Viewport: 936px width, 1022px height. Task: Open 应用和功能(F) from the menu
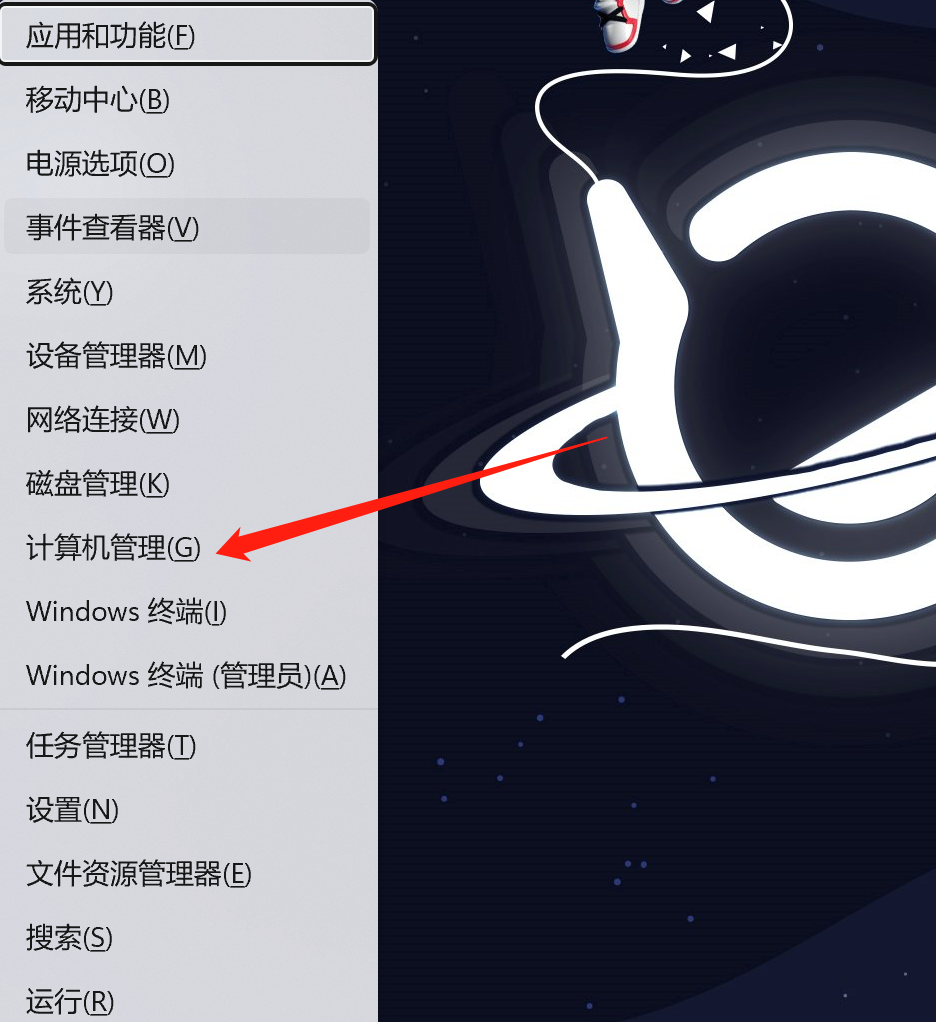tap(187, 35)
